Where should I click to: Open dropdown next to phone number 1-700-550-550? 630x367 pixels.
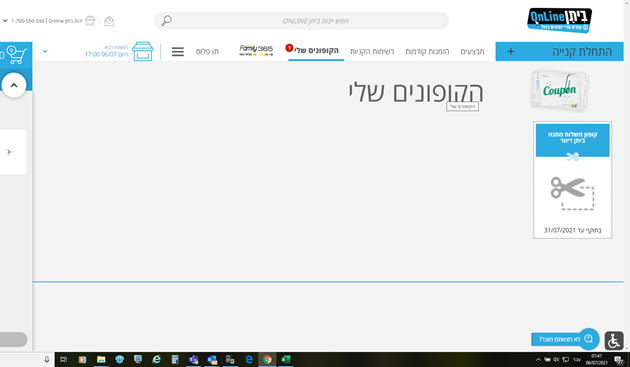click(5, 21)
